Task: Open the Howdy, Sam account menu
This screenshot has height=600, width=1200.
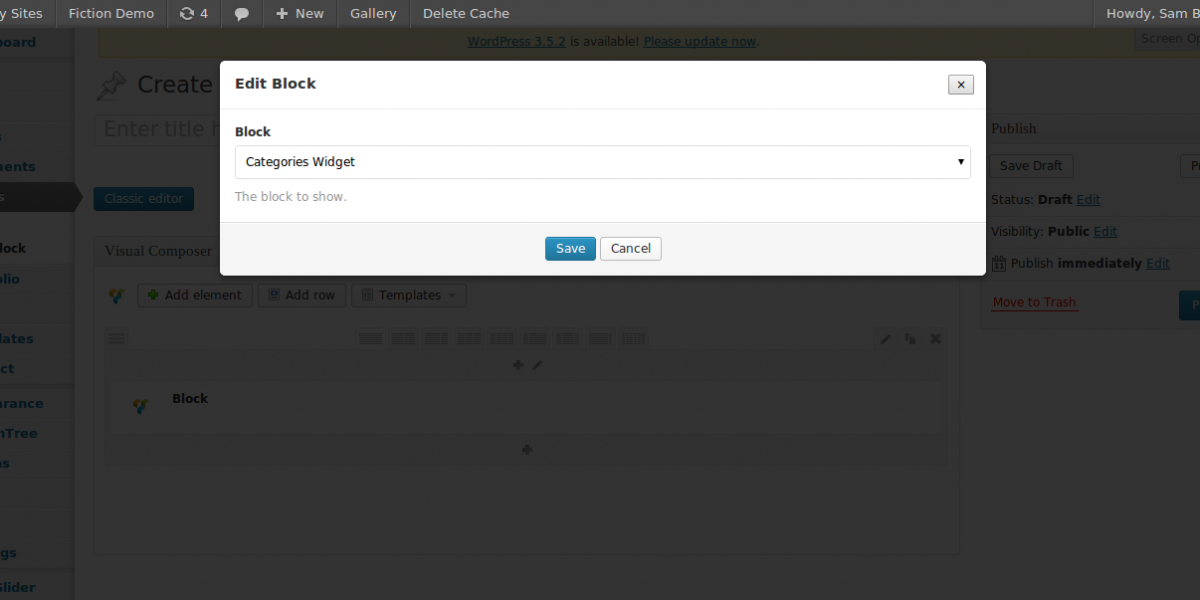Action: tap(1151, 14)
